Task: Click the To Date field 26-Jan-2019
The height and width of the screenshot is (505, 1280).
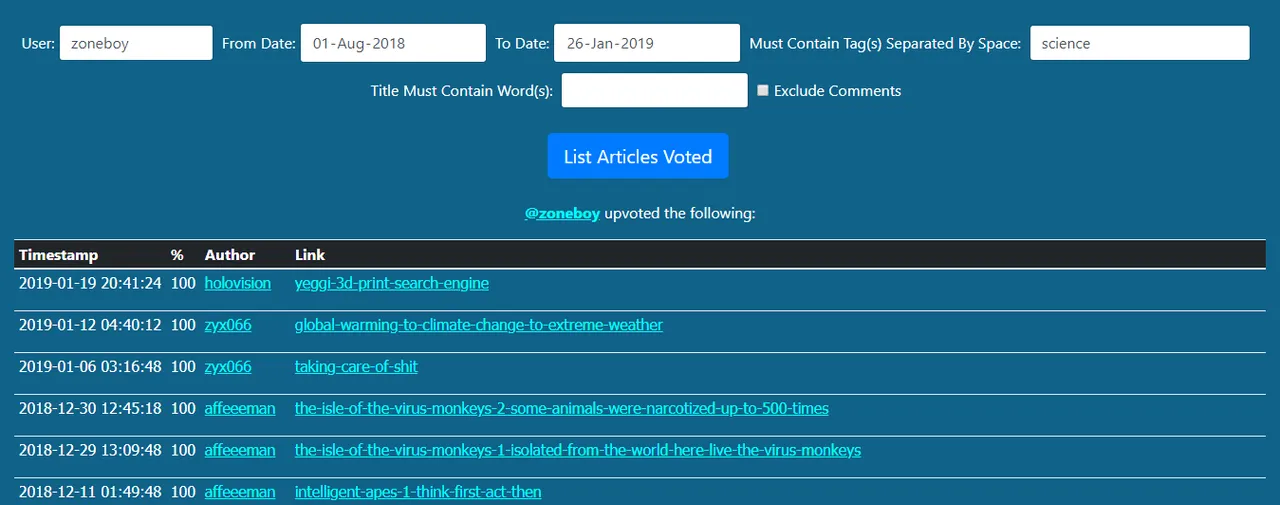Action: pos(647,43)
